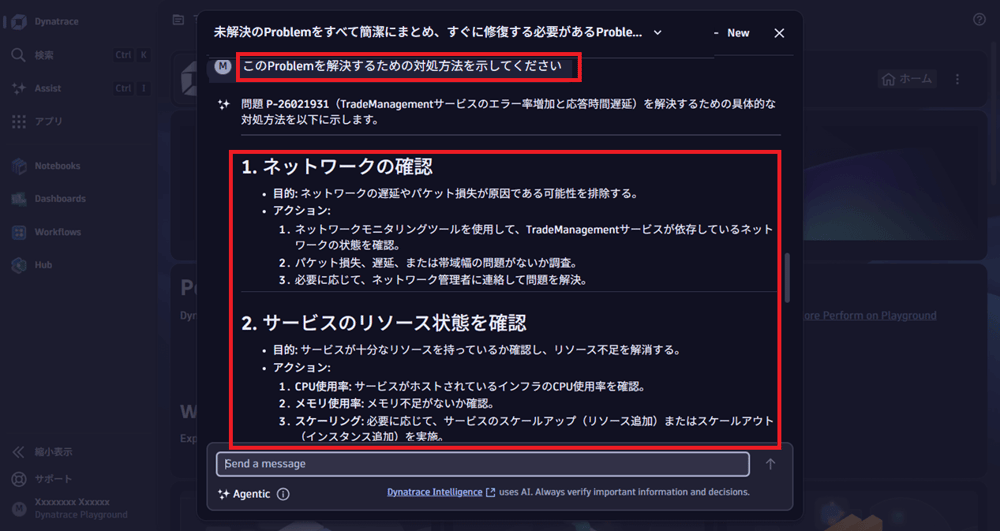Click the Send a message input field
The width and height of the screenshot is (1000, 531).
483,464
